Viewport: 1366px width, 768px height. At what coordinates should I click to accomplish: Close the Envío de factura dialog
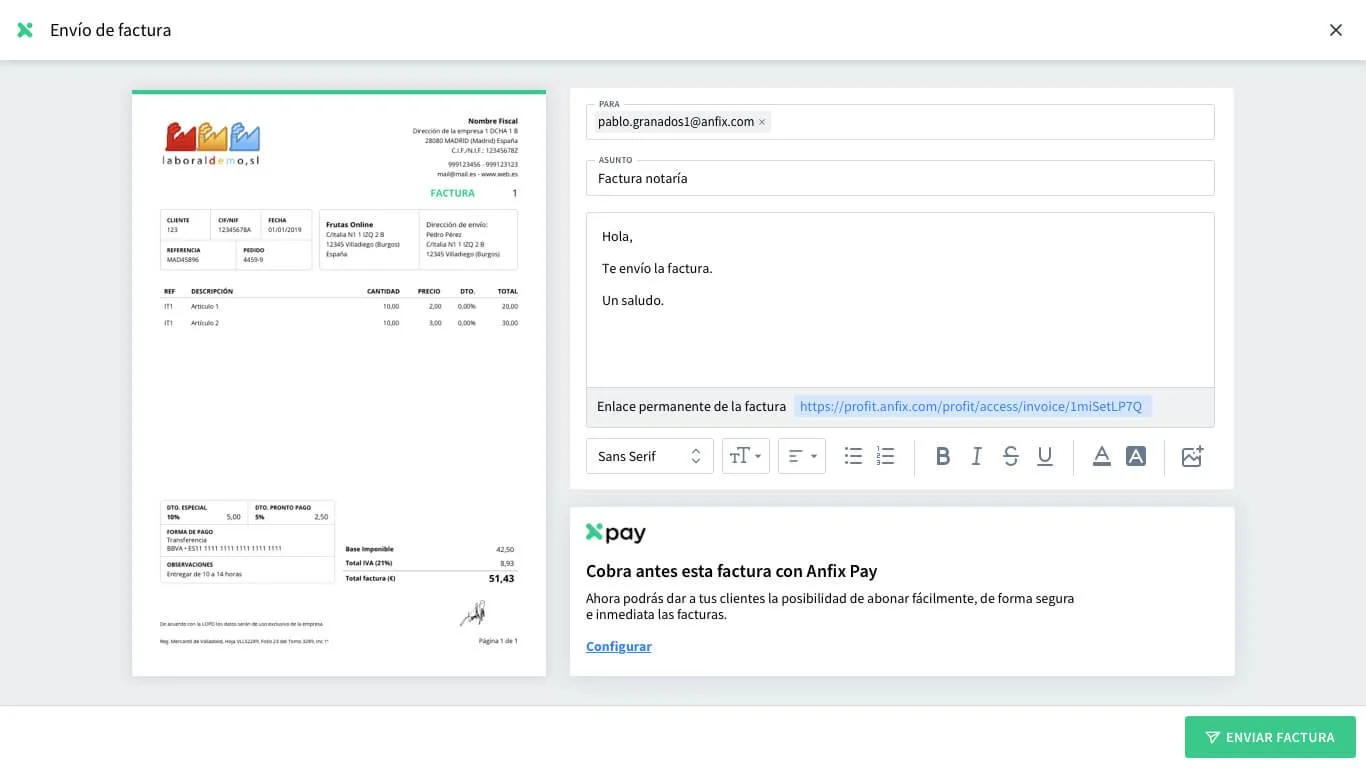tap(1336, 30)
